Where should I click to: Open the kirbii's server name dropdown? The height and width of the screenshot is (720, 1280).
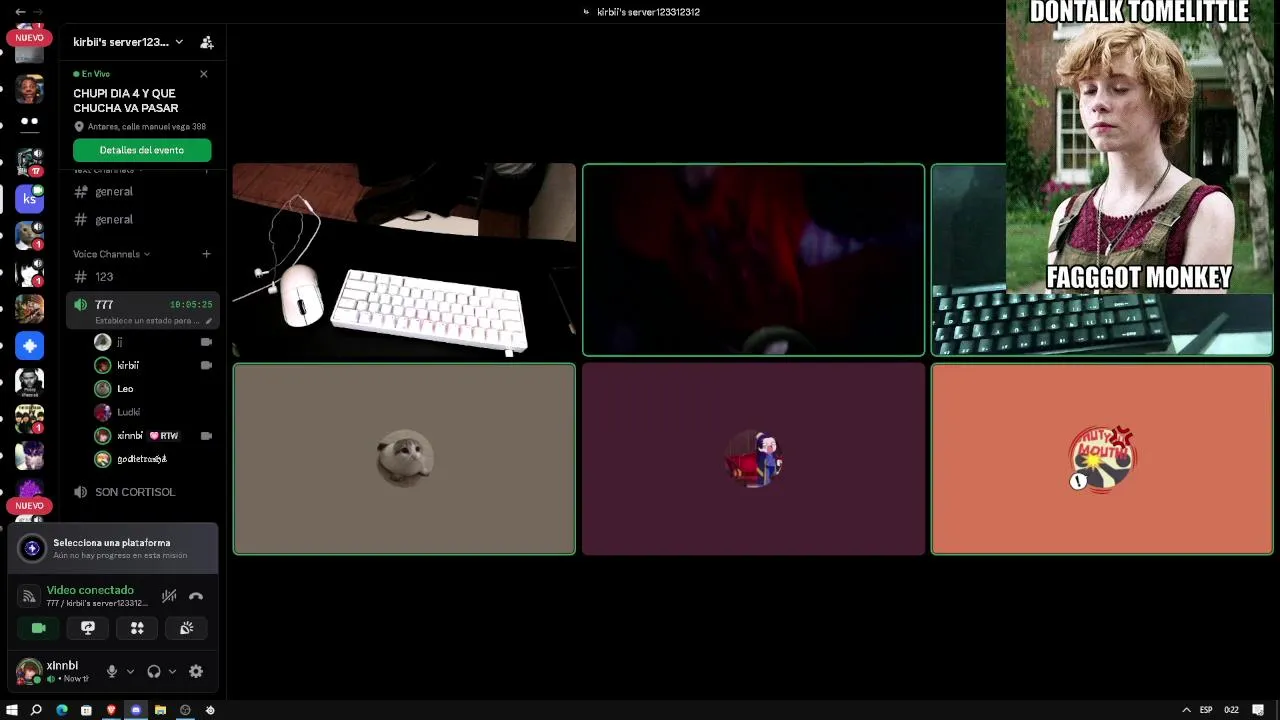[x=128, y=42]
